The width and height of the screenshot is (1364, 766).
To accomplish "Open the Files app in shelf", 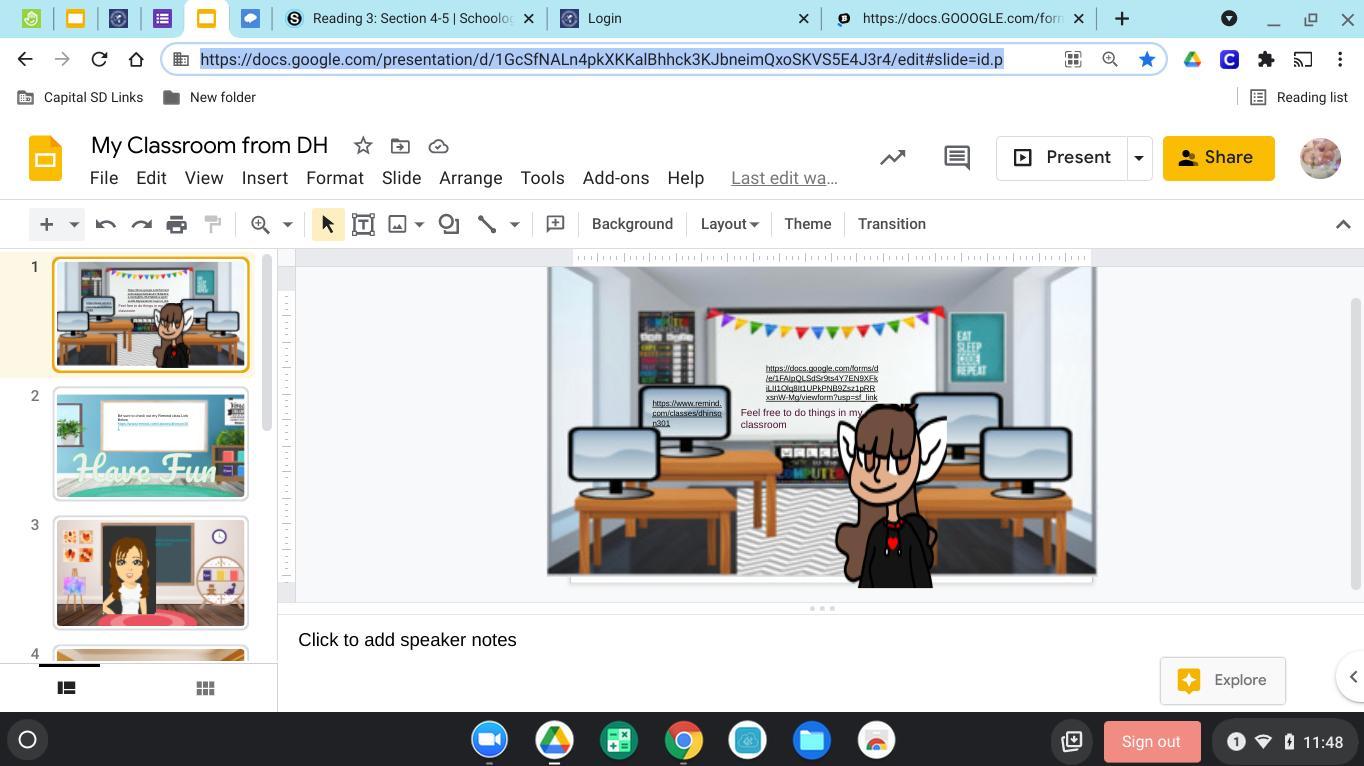I will (x=812, y=741).
